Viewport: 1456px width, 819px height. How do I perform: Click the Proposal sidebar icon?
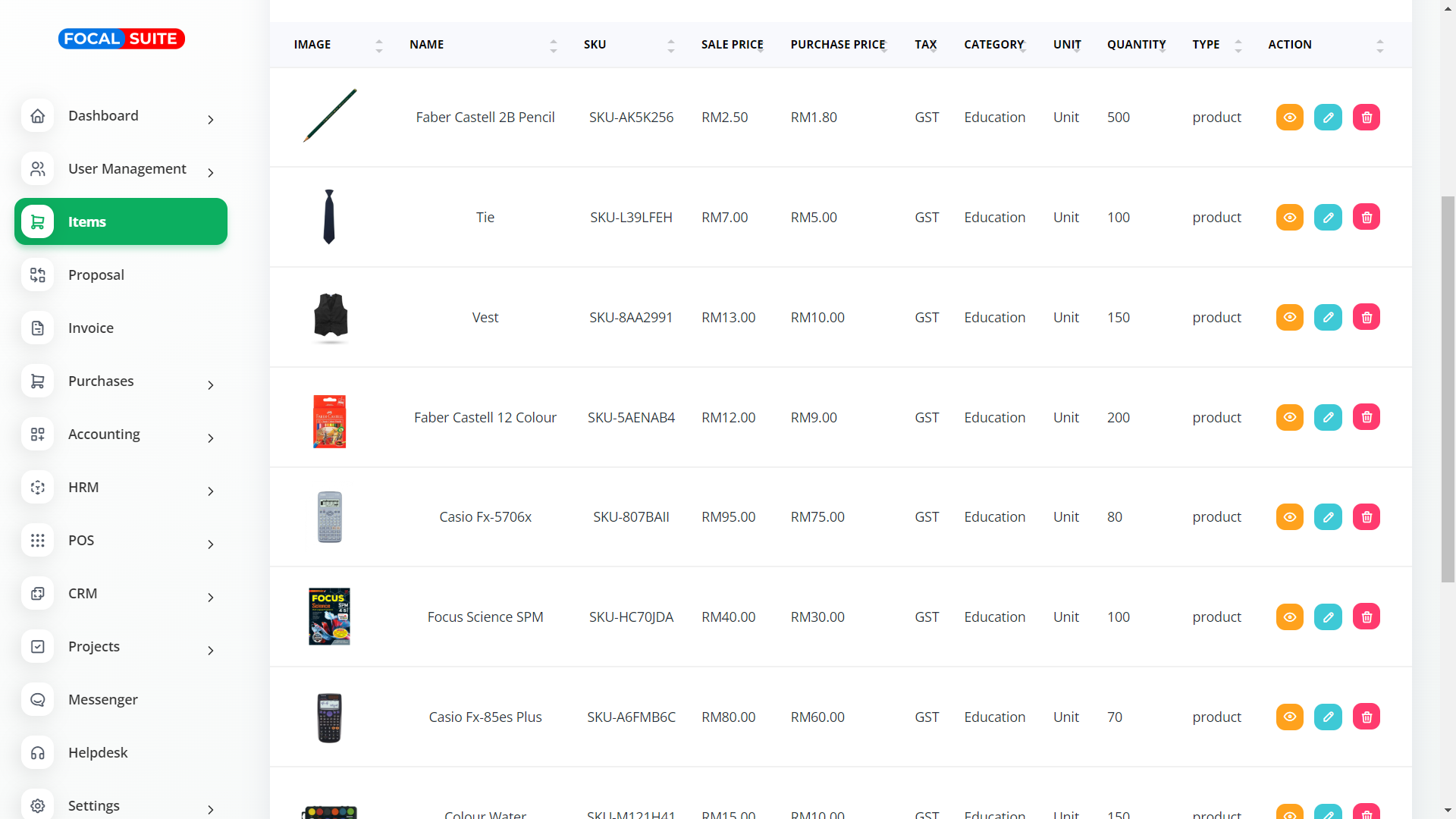point(37,275)
